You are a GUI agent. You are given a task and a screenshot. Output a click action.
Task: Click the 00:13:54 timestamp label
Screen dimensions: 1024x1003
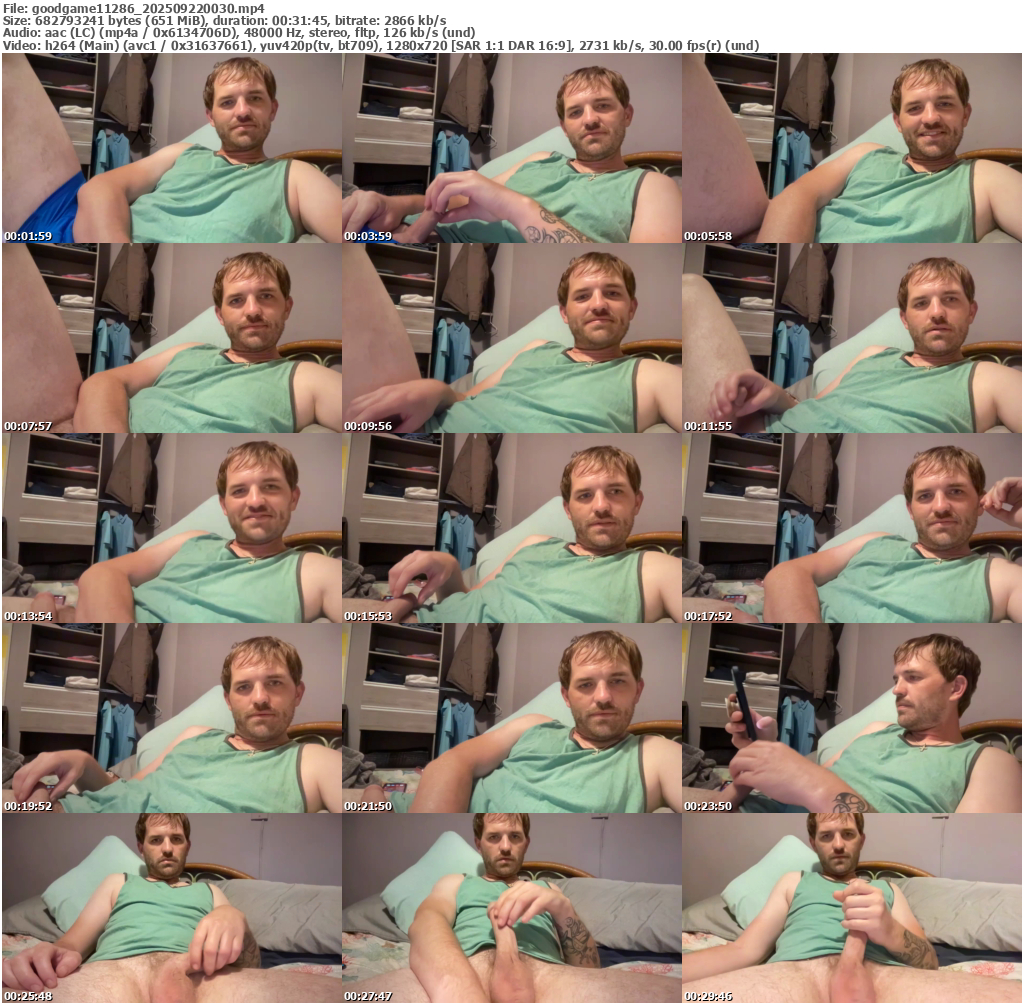click(x=28, y=616)
